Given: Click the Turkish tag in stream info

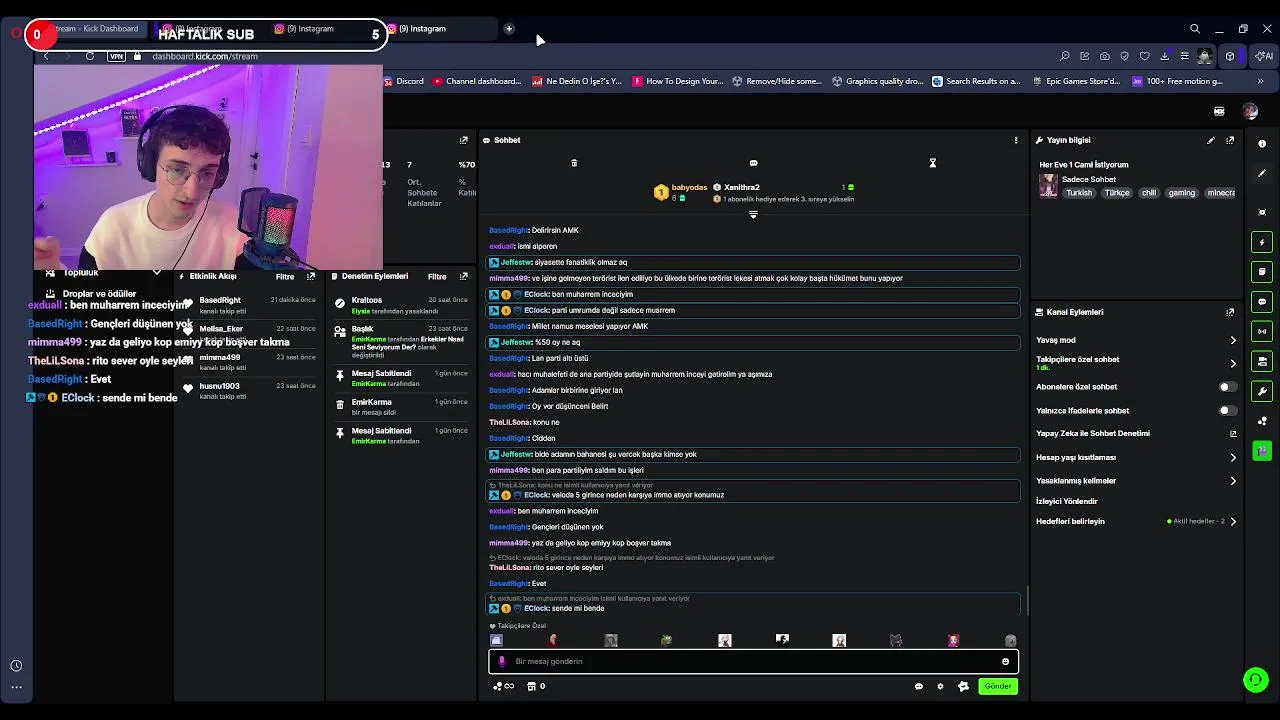Looking at the screenshot, I should [1079, 193].
